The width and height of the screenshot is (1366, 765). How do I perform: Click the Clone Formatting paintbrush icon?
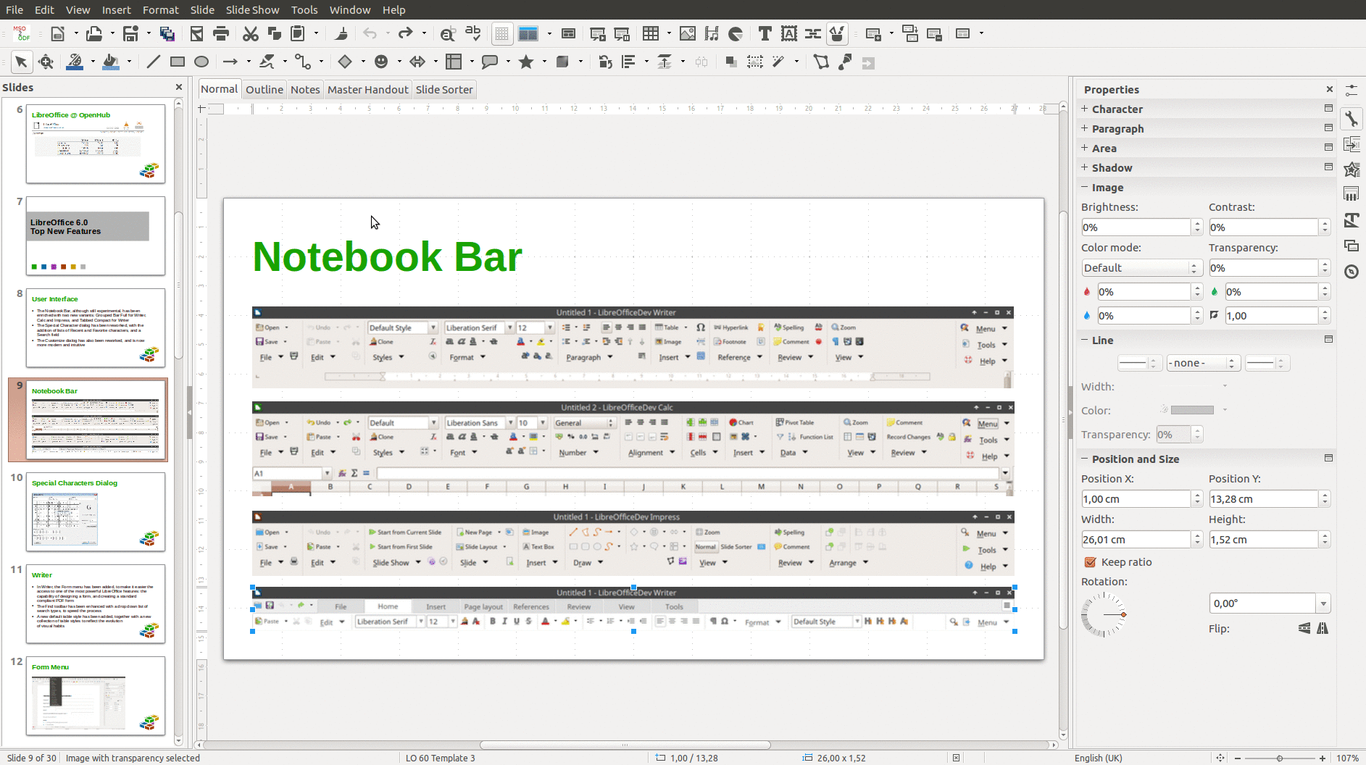coord(341,33)
